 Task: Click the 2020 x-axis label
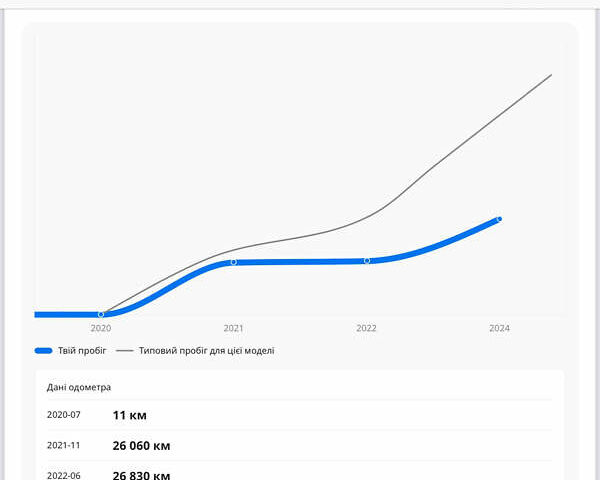101,328
